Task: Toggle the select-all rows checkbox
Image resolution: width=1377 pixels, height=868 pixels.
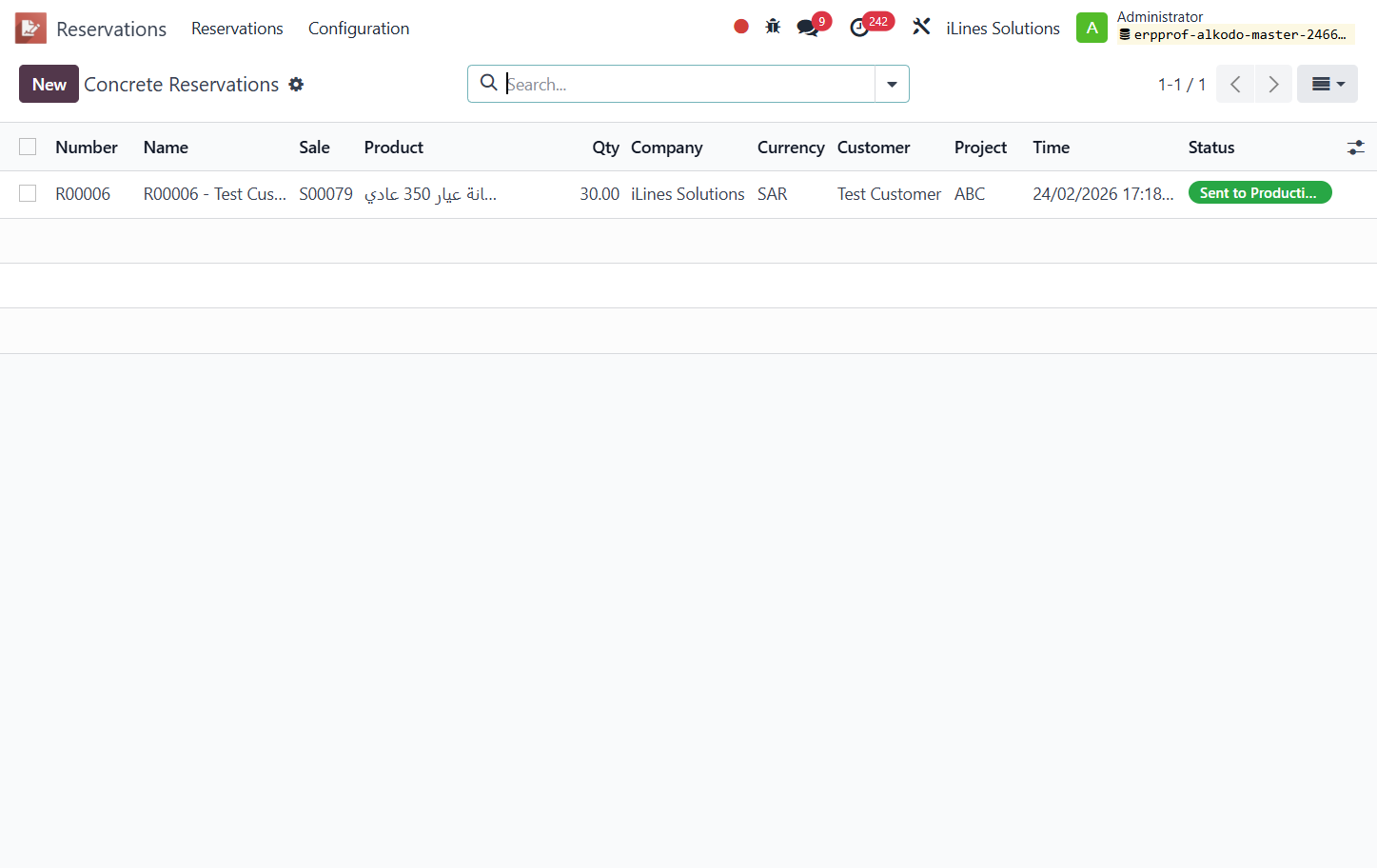Action: coord(28,147)
